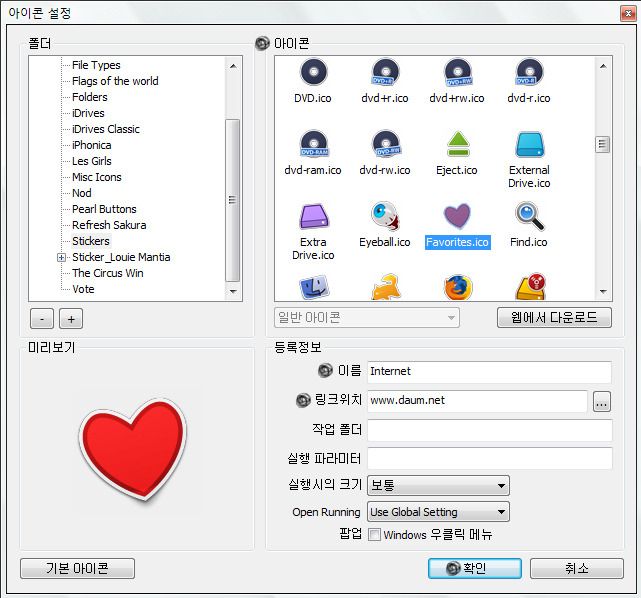This screenshot has width=641, height=598.
Task: Select the Pearl Buttons folder
Action: point(104,209)
